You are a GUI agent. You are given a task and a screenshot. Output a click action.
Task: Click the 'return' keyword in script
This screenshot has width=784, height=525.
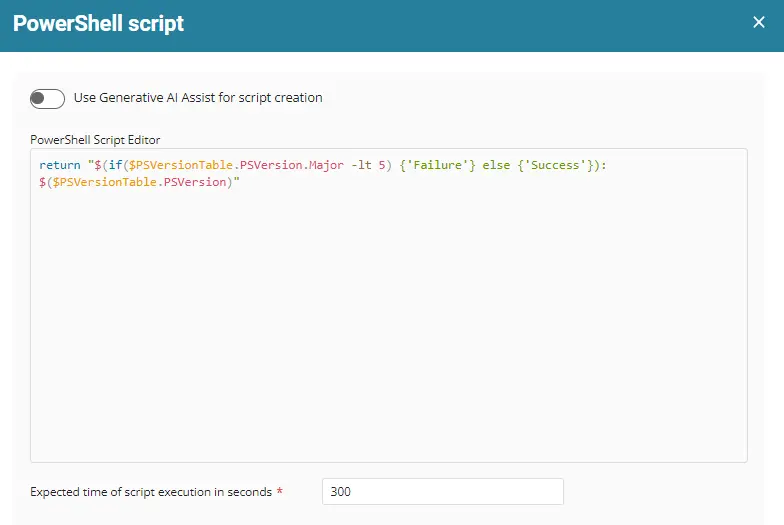point(60,165)
